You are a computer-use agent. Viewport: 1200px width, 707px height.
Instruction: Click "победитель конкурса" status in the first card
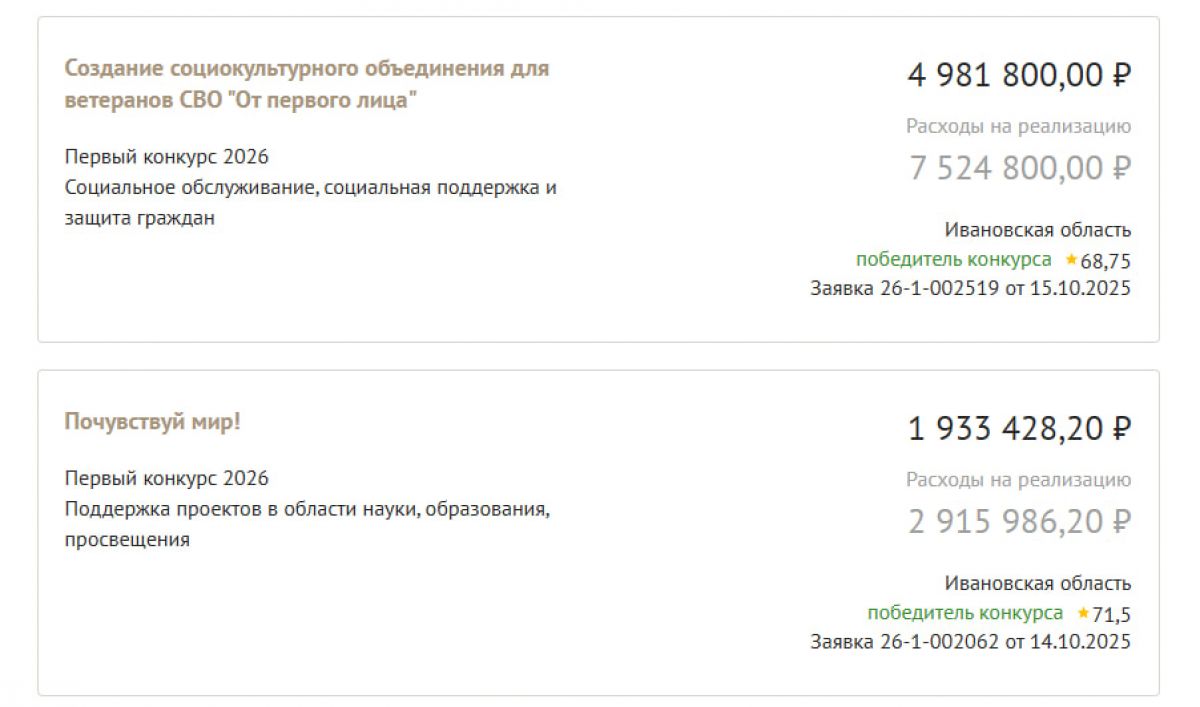click(953, 260)
